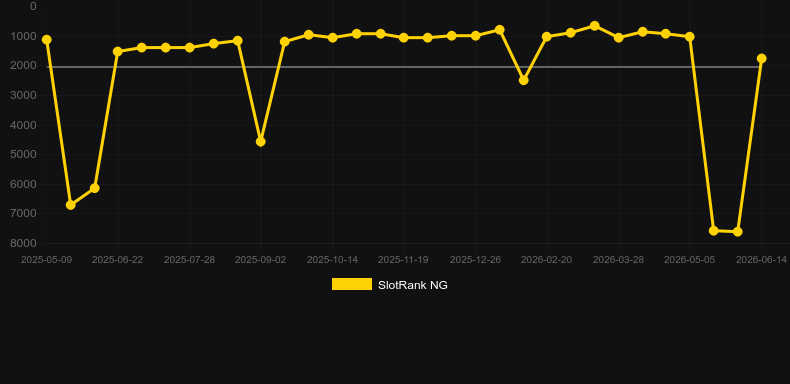
Task: Select the data point at 2026-05-05
Action: 690,37
